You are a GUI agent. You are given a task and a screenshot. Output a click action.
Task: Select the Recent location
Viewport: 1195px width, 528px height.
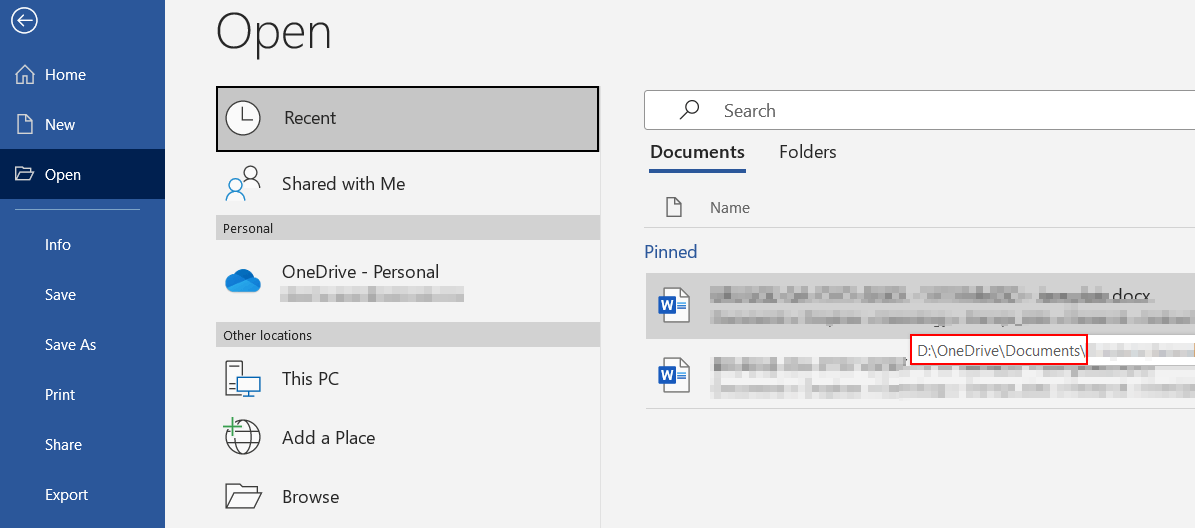tap(408, 119)
